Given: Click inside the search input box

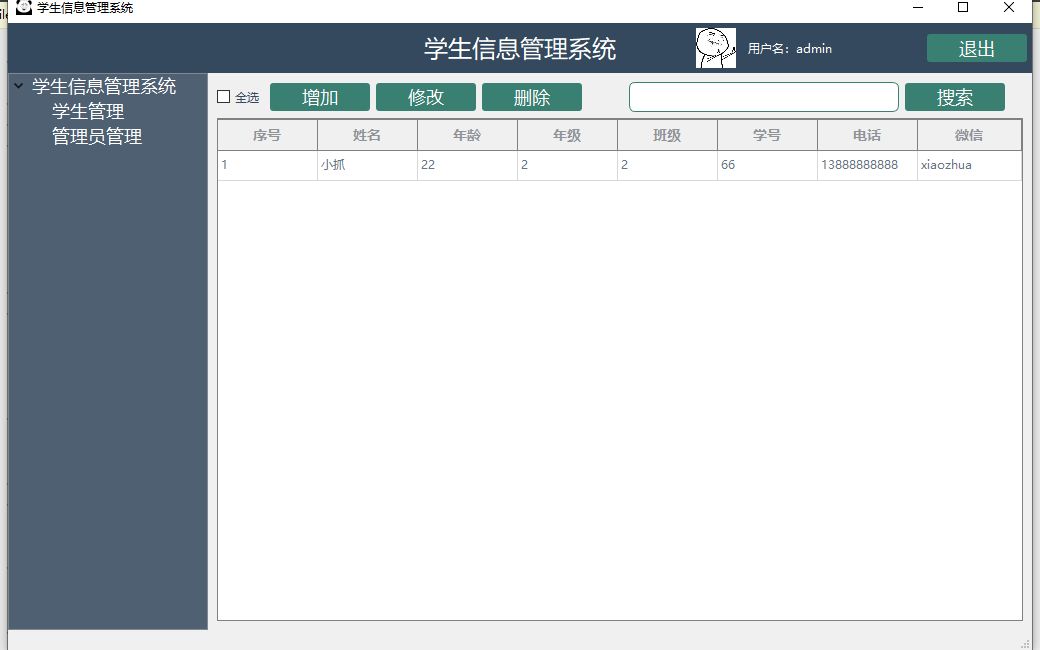Looking at the screenshot, I should pyautogui.click(x=763, y=96).
